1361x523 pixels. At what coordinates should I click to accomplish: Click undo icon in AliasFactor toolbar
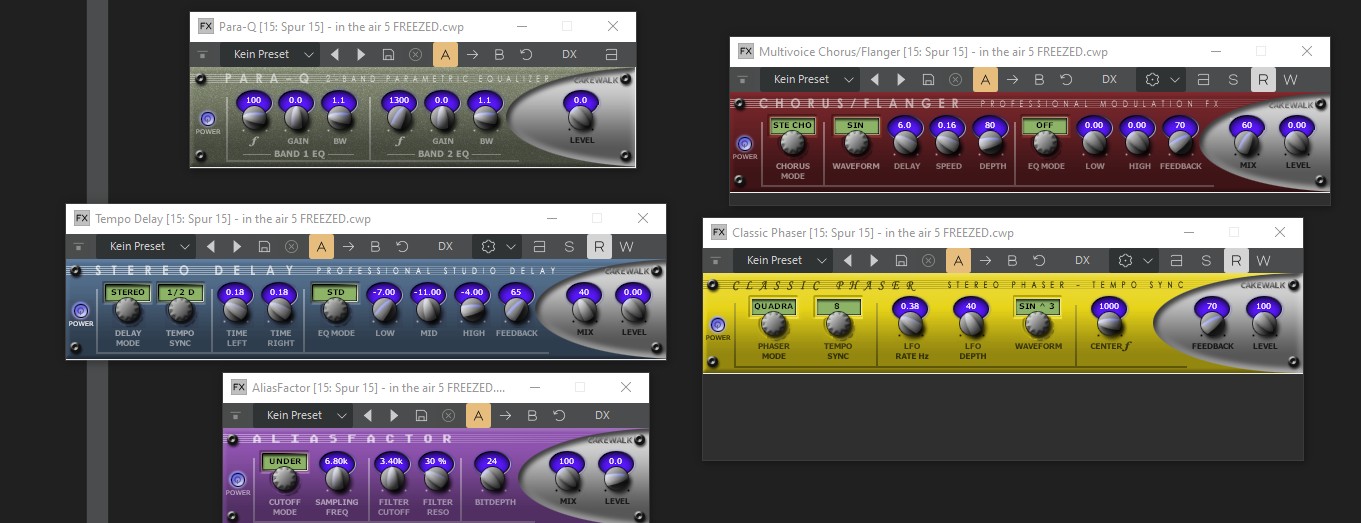[559, 415]
